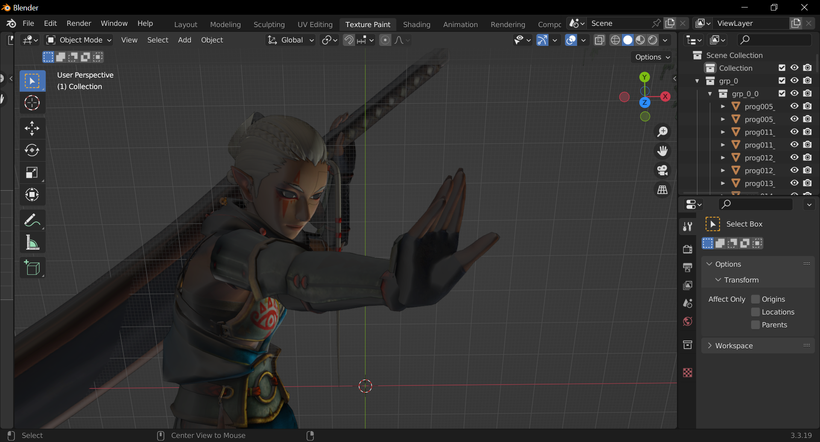Click the outliner search field
820x442 pixels.
click(x=775, y=40)
